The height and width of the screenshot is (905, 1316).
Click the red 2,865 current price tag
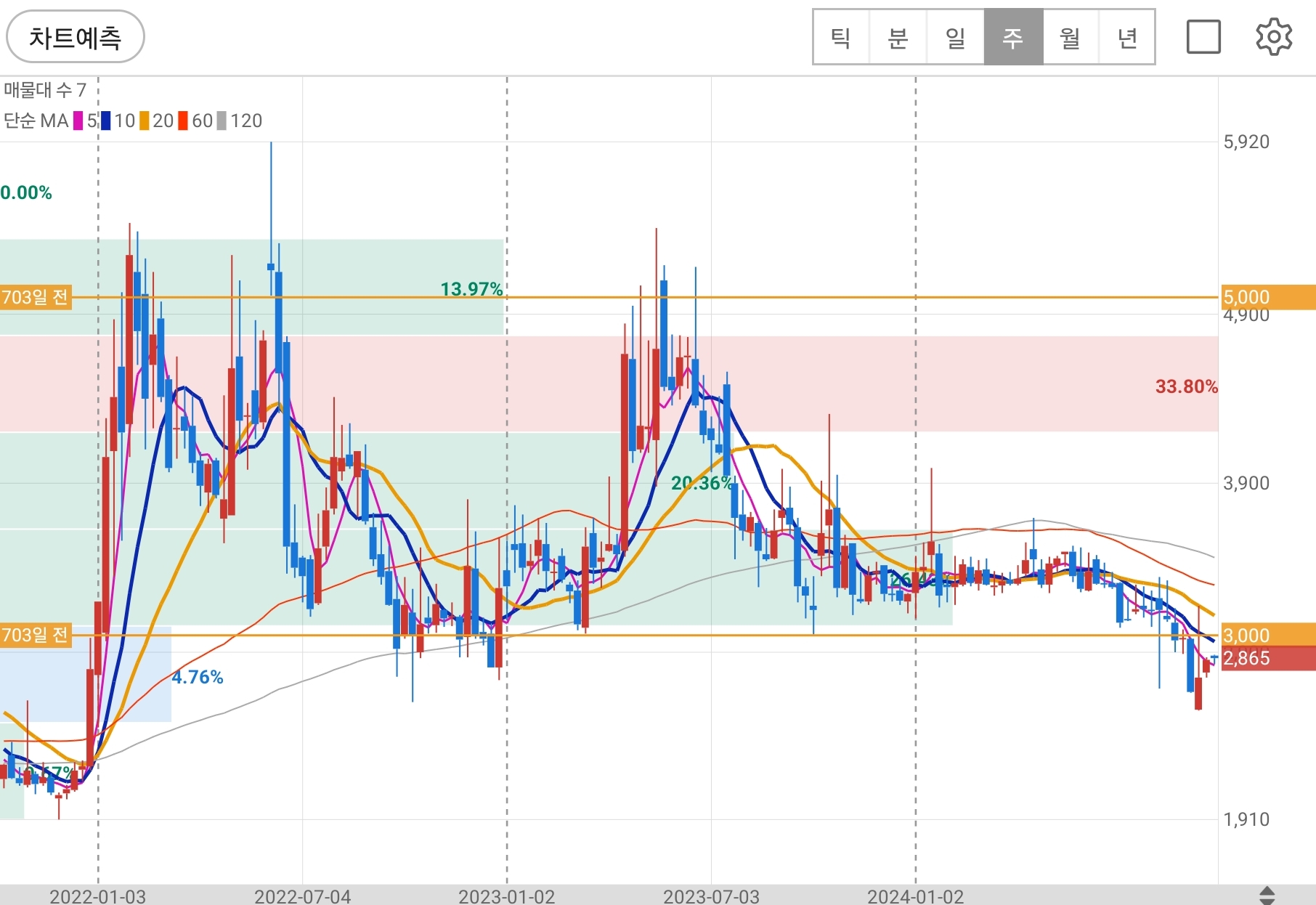tap(1268, 659)
